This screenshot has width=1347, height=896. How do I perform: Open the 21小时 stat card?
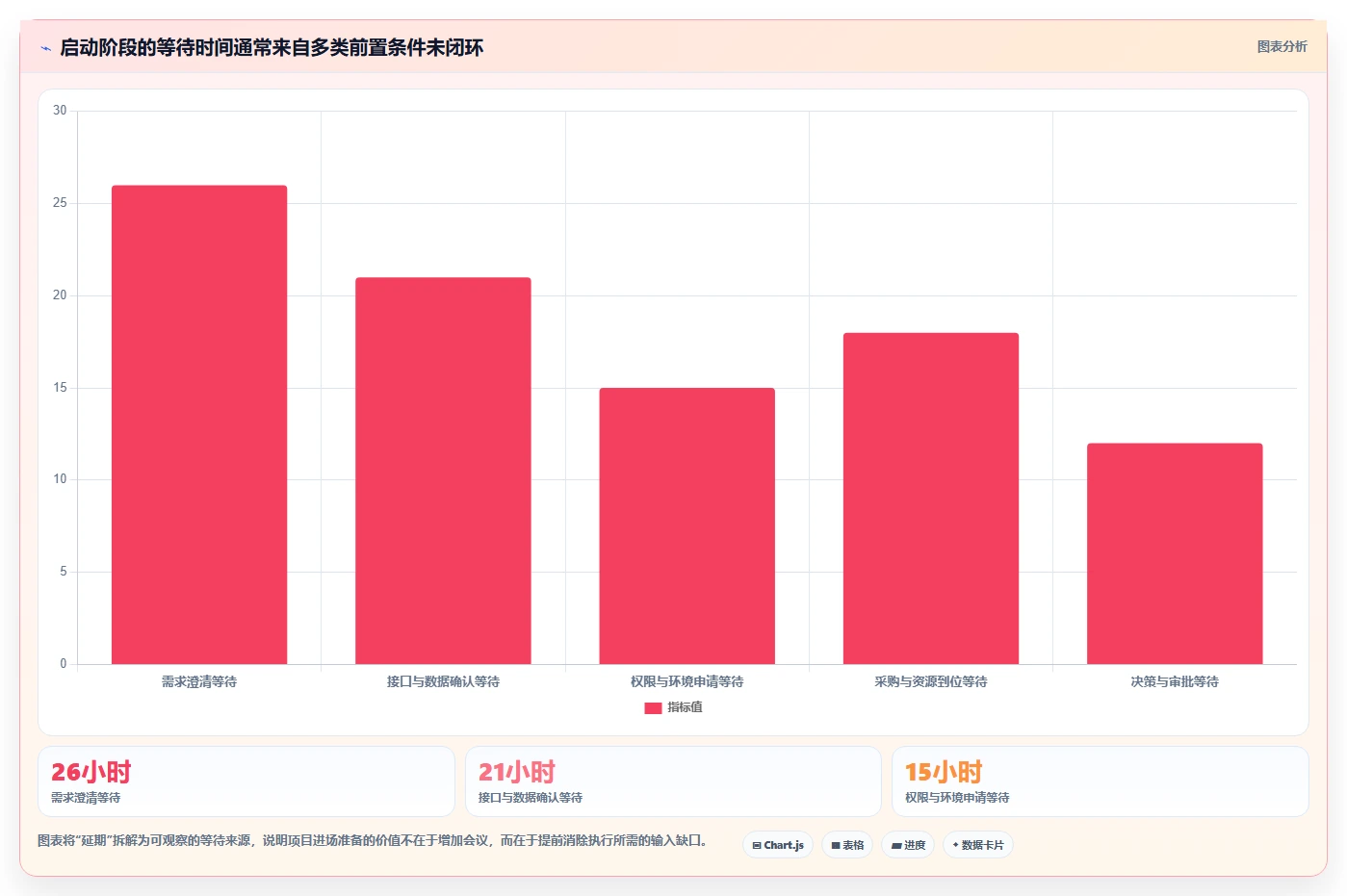[673, 781]
